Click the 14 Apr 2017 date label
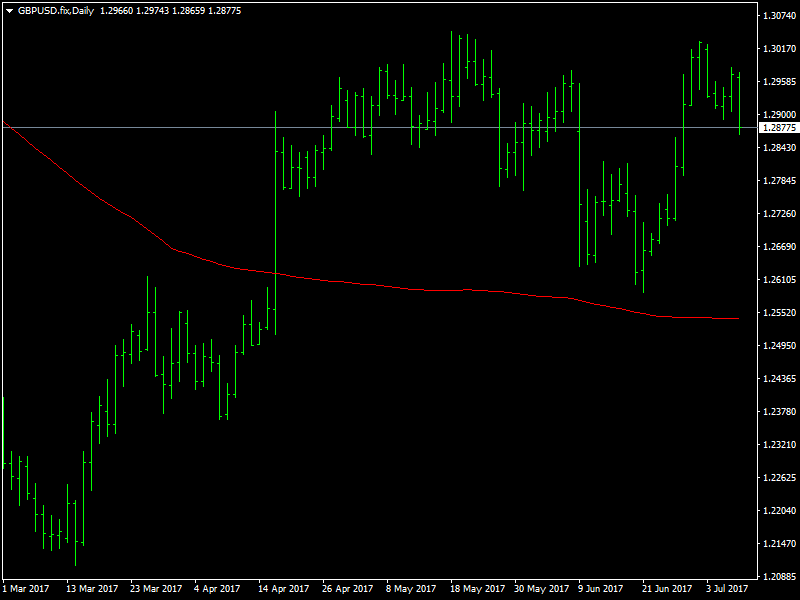The width and height of the screenshot is (800, 600). point(284,589)
